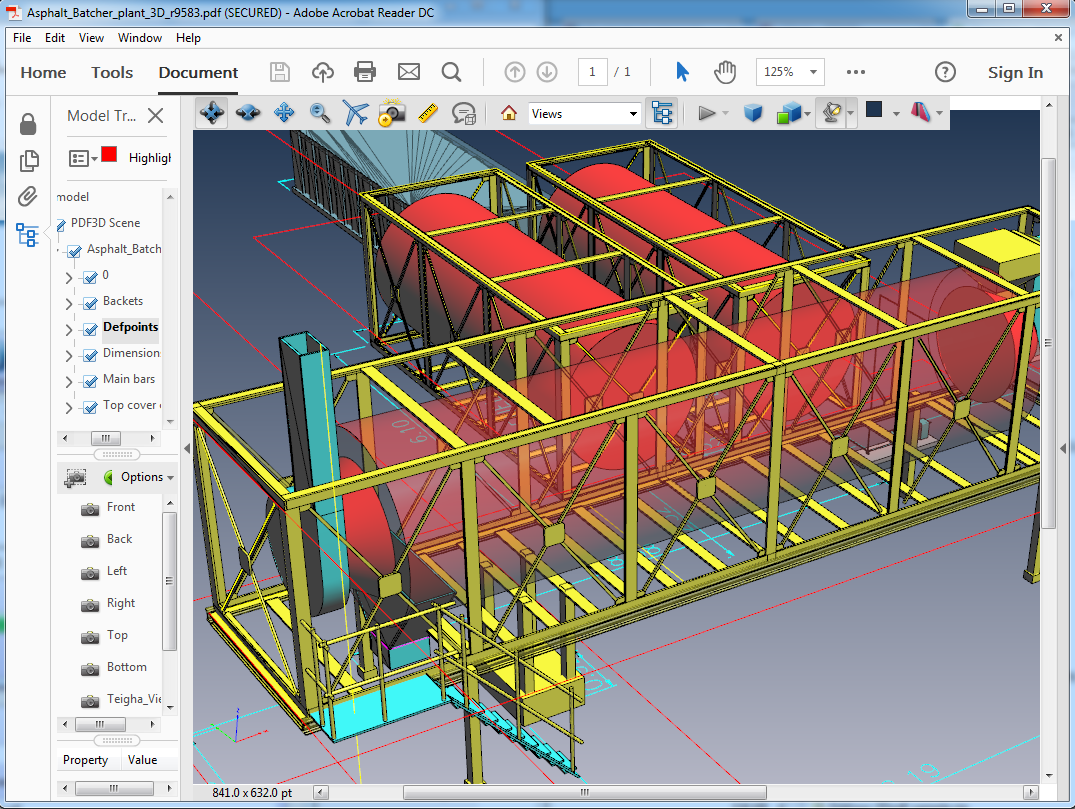Toggle the Model Tree button in 3D toolbar
Screen dimensions: 1075x809
coord(661,113)
